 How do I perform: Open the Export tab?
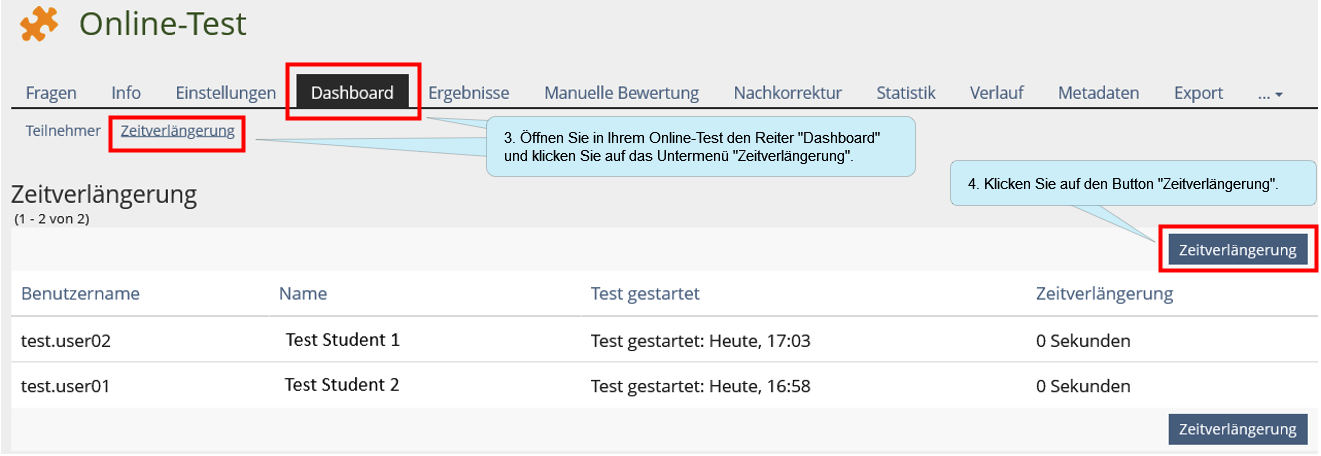click(x=1199, y=93)
